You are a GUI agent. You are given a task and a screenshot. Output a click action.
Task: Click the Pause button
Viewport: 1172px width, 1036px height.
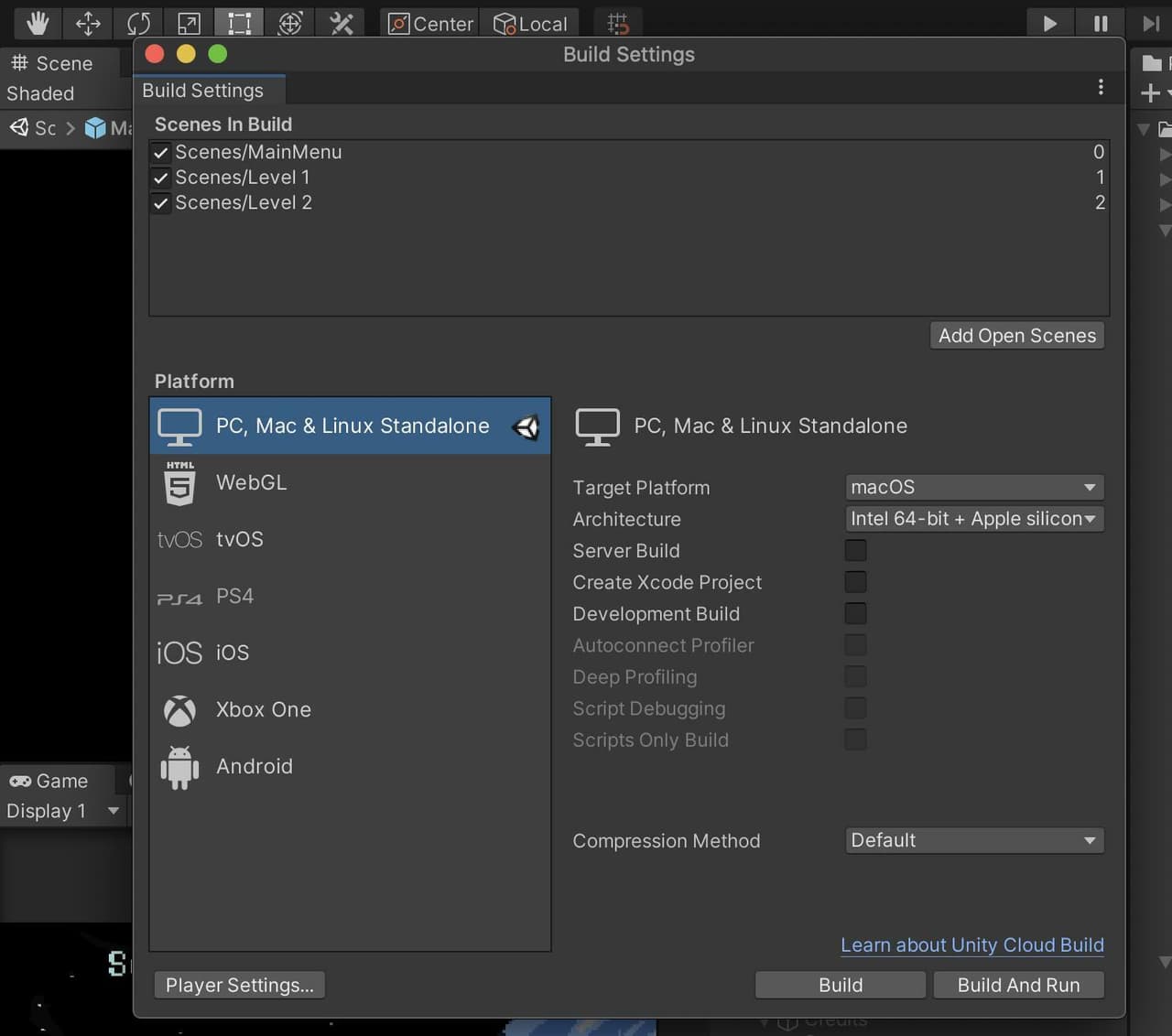pos(1101,23)
